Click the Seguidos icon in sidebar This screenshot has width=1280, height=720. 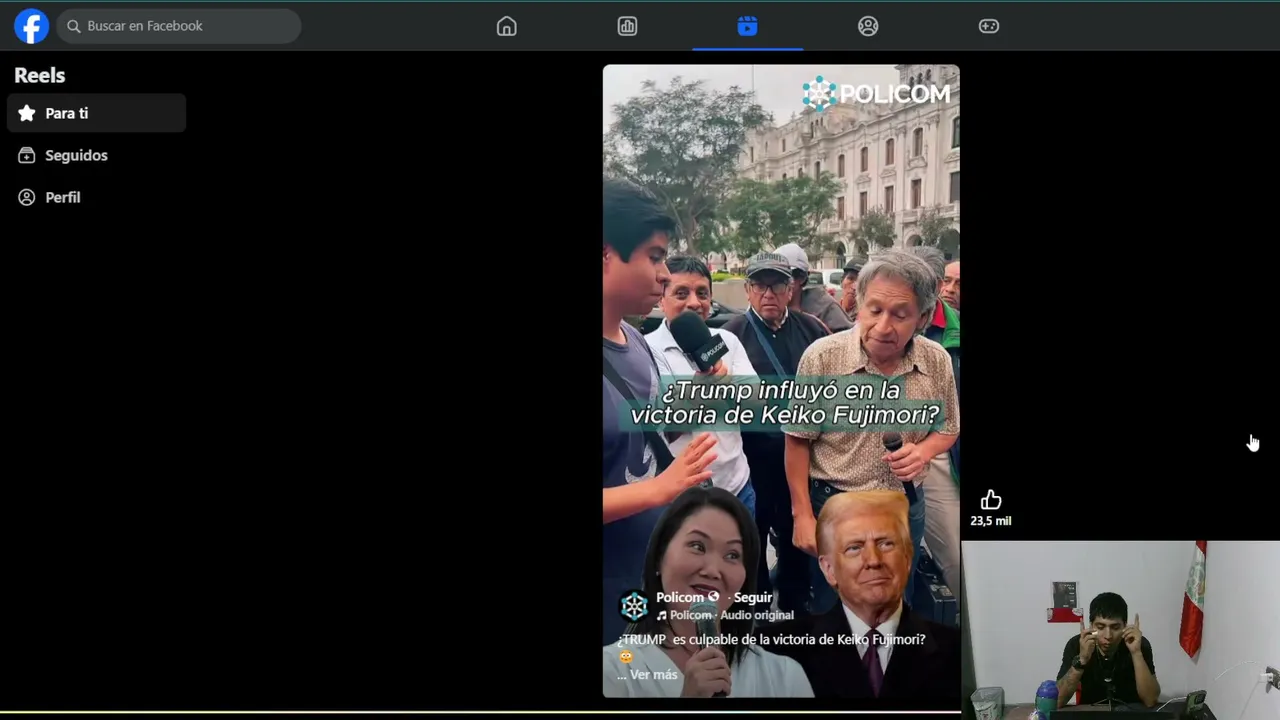[27, 155]
